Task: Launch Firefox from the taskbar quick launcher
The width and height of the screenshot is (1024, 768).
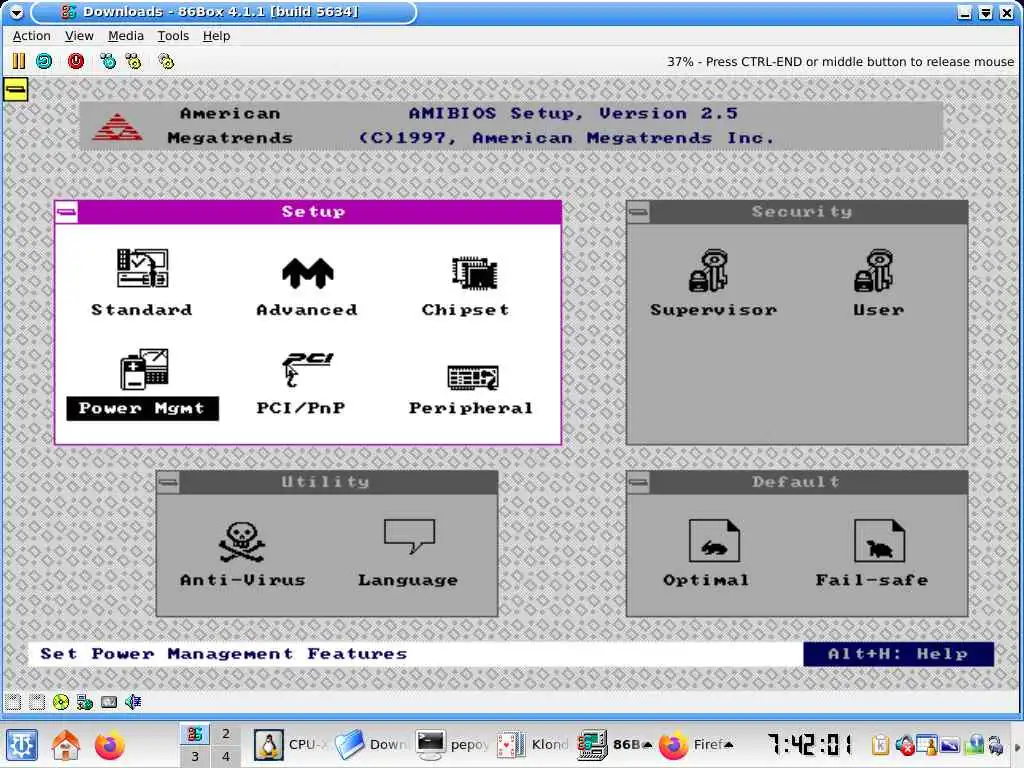Action: (x=110, y=744)
